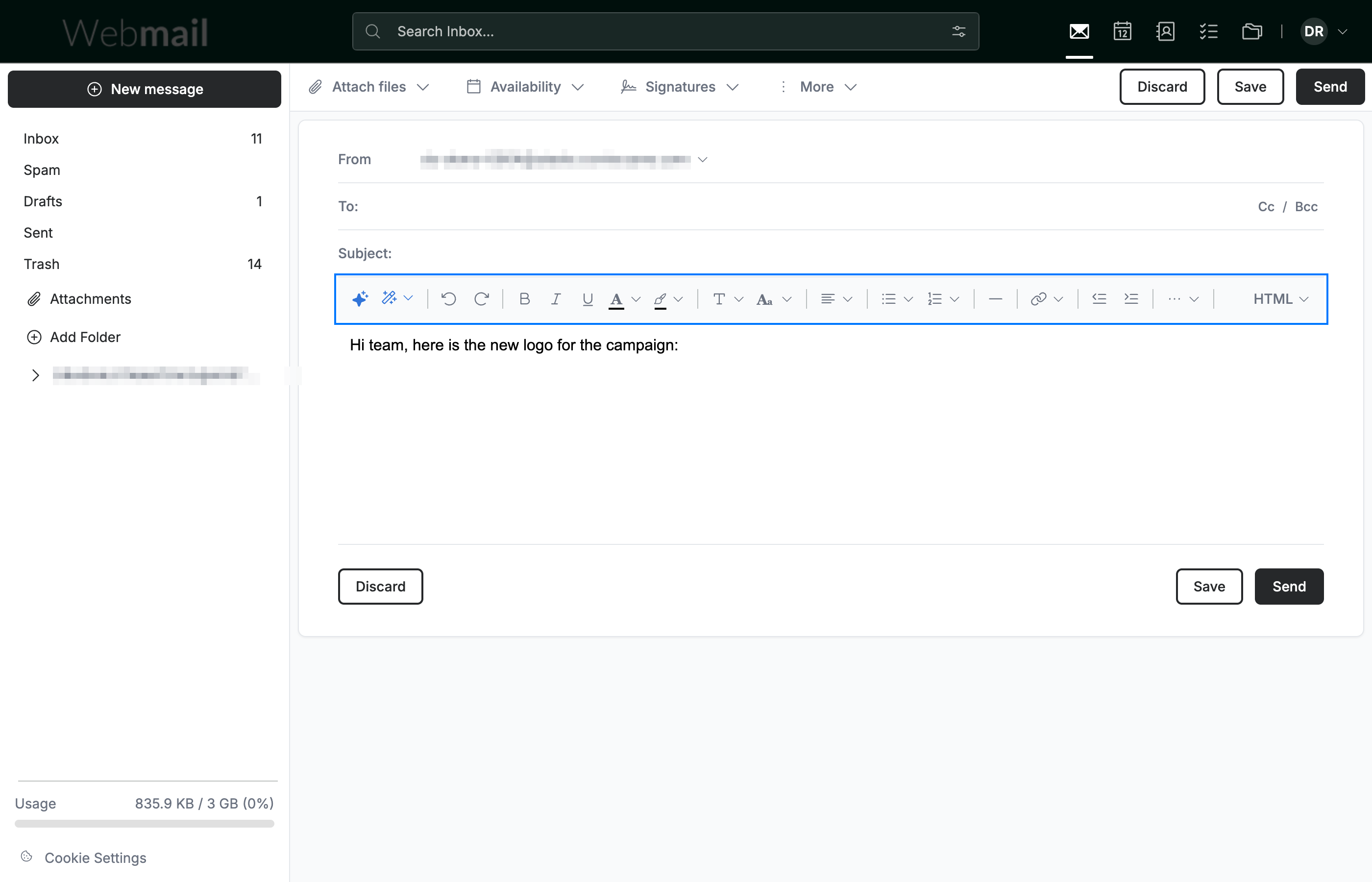1372x882 pixels.
Task: Toggle underline formatting
Action: 587,299
